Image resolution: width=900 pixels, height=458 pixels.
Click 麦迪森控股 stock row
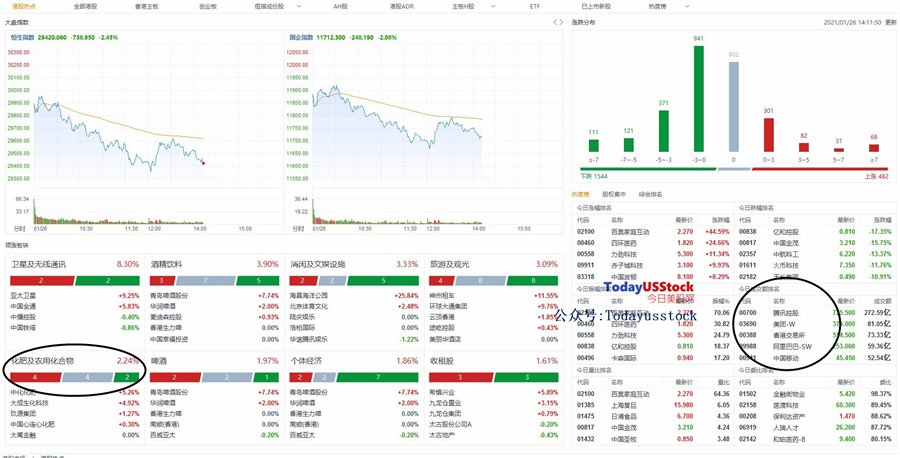214,317
